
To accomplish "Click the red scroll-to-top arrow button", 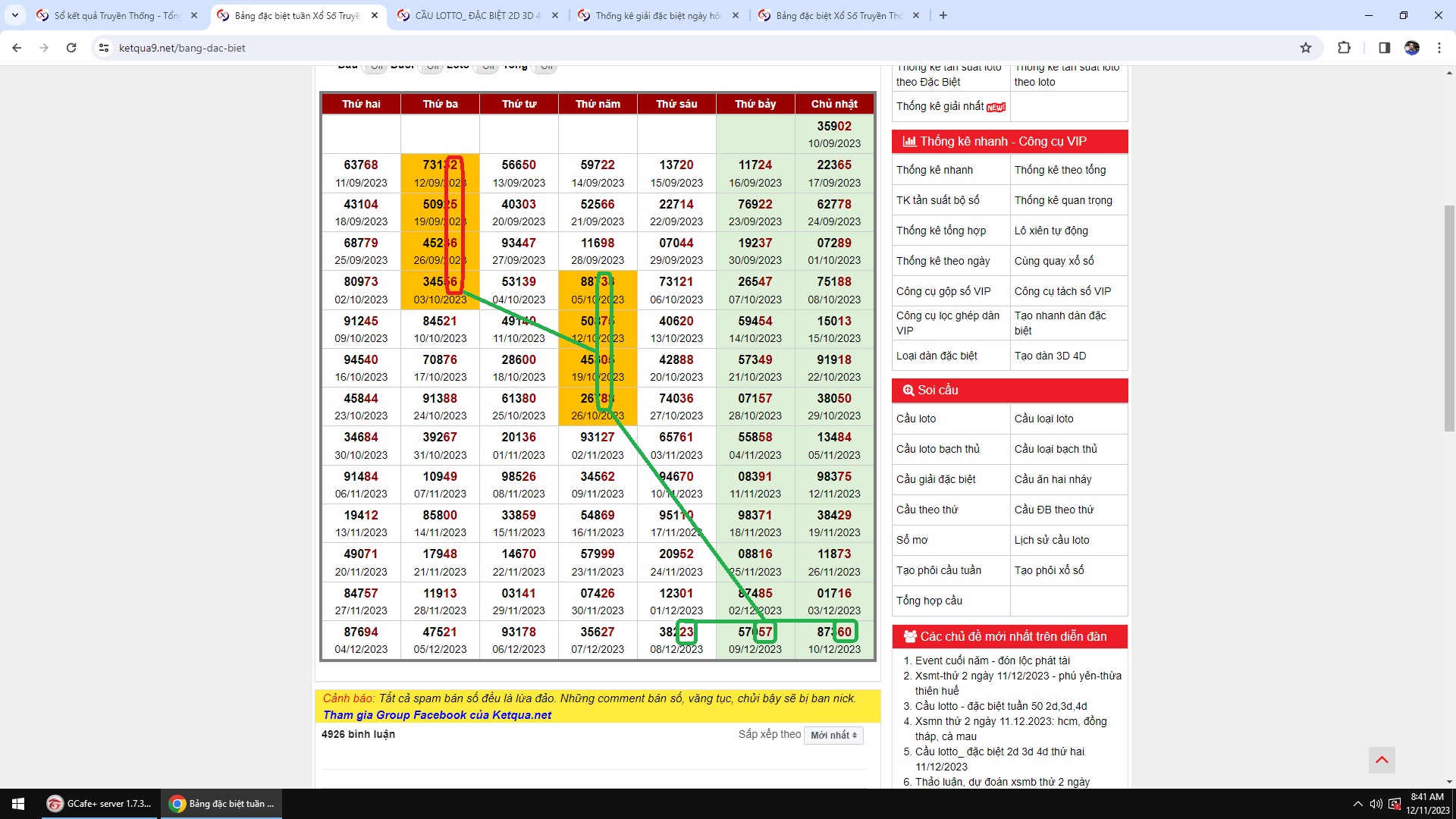I will coord(1381,760).
